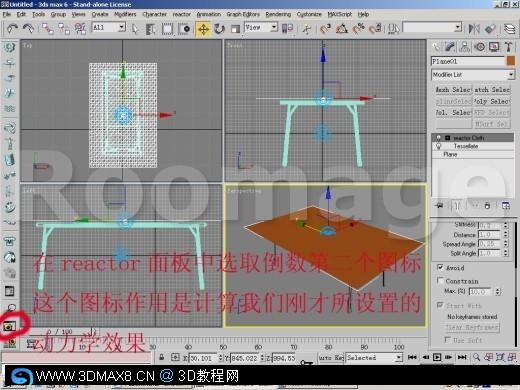Click the Go to End playback button
This screenshot has height=390, width=520.
pos(462,357)
